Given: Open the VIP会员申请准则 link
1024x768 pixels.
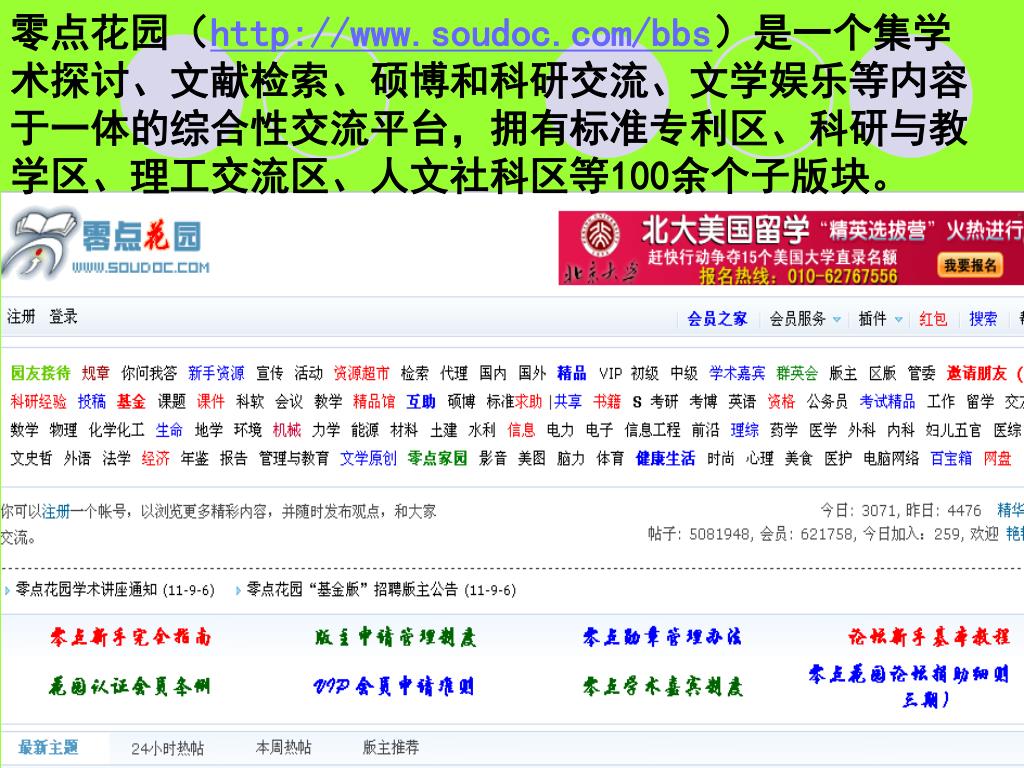Looking at the screenshot, I should coord(394,686).
